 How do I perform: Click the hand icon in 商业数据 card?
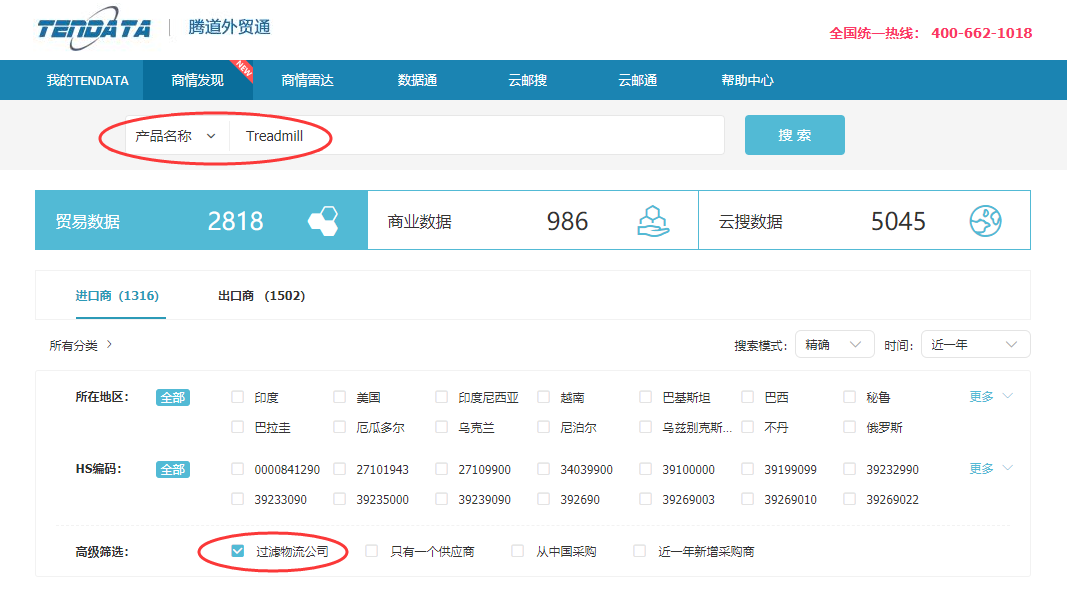pyautogui.click(x=653, y=221)
